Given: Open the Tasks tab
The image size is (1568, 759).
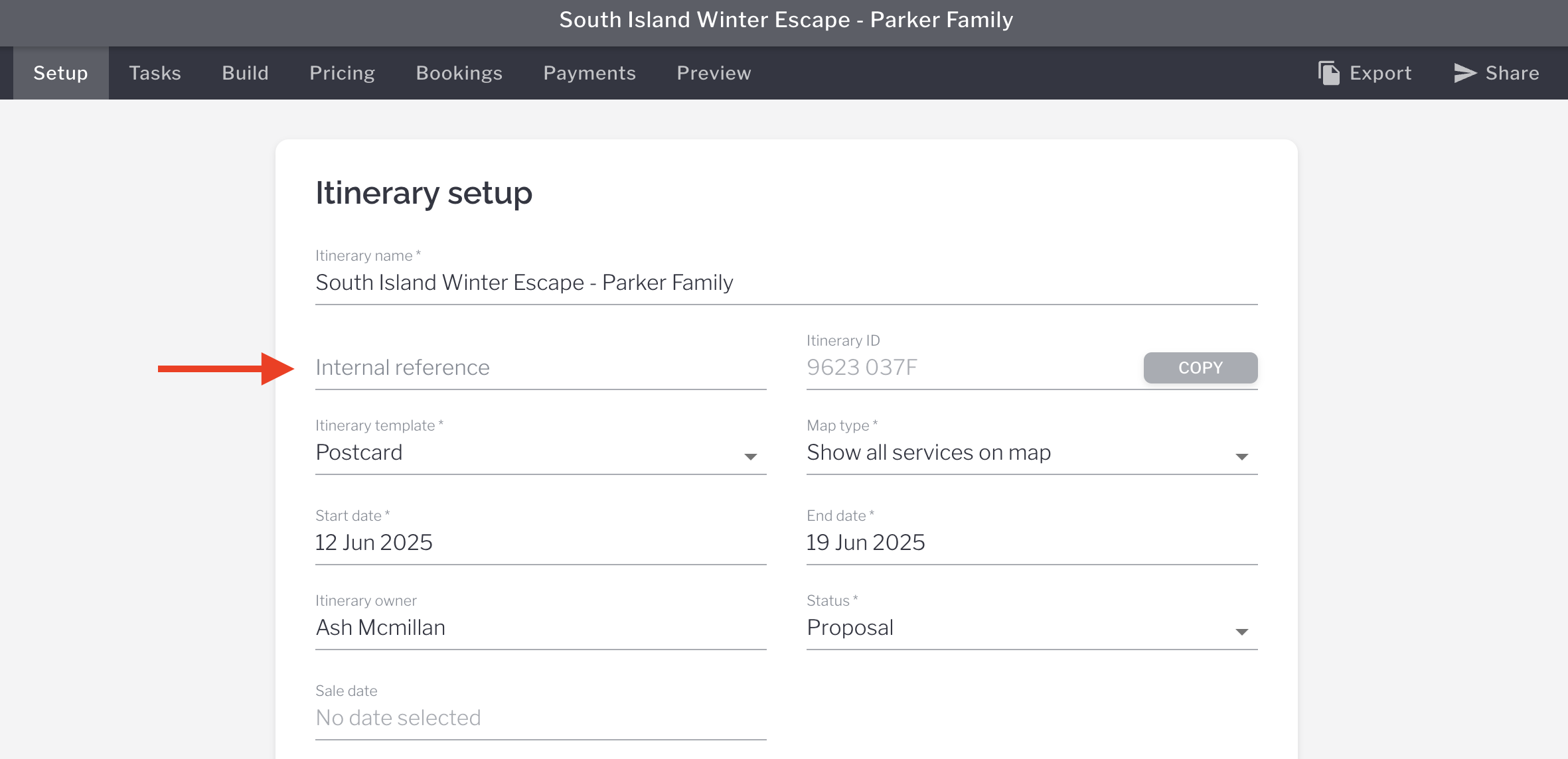Looking at the screenshot, I should click(x=155, y=73).
